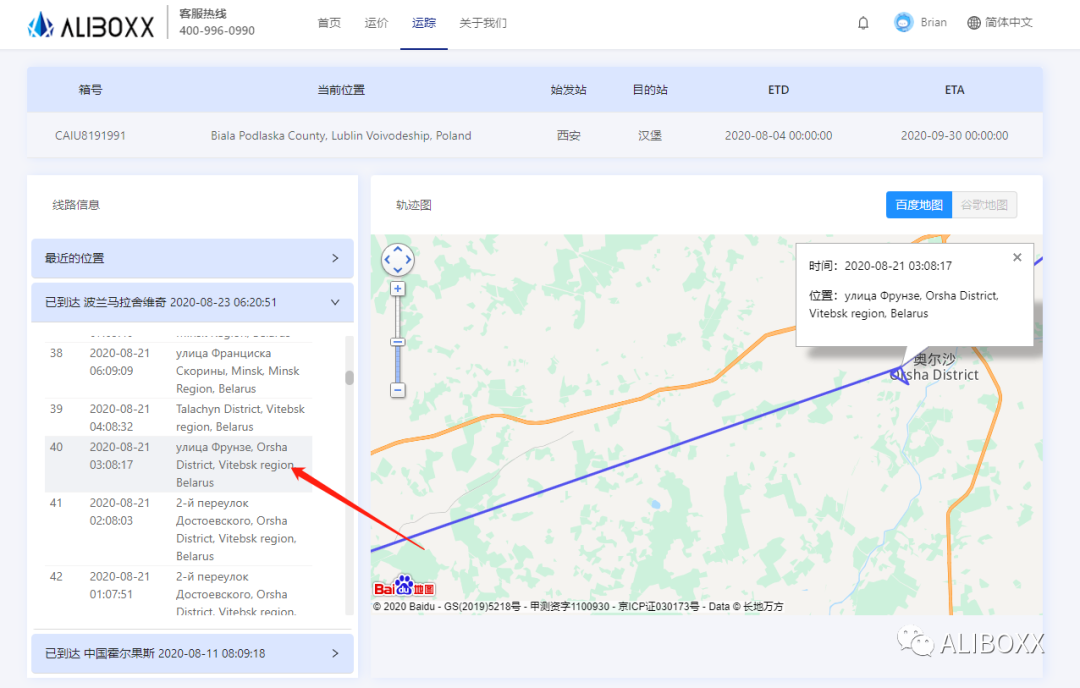Image resolution: width=1080 pixels, height=688 pixels.
Task: Click the 线路信息 panel title
Action: (x=76, y=205)
